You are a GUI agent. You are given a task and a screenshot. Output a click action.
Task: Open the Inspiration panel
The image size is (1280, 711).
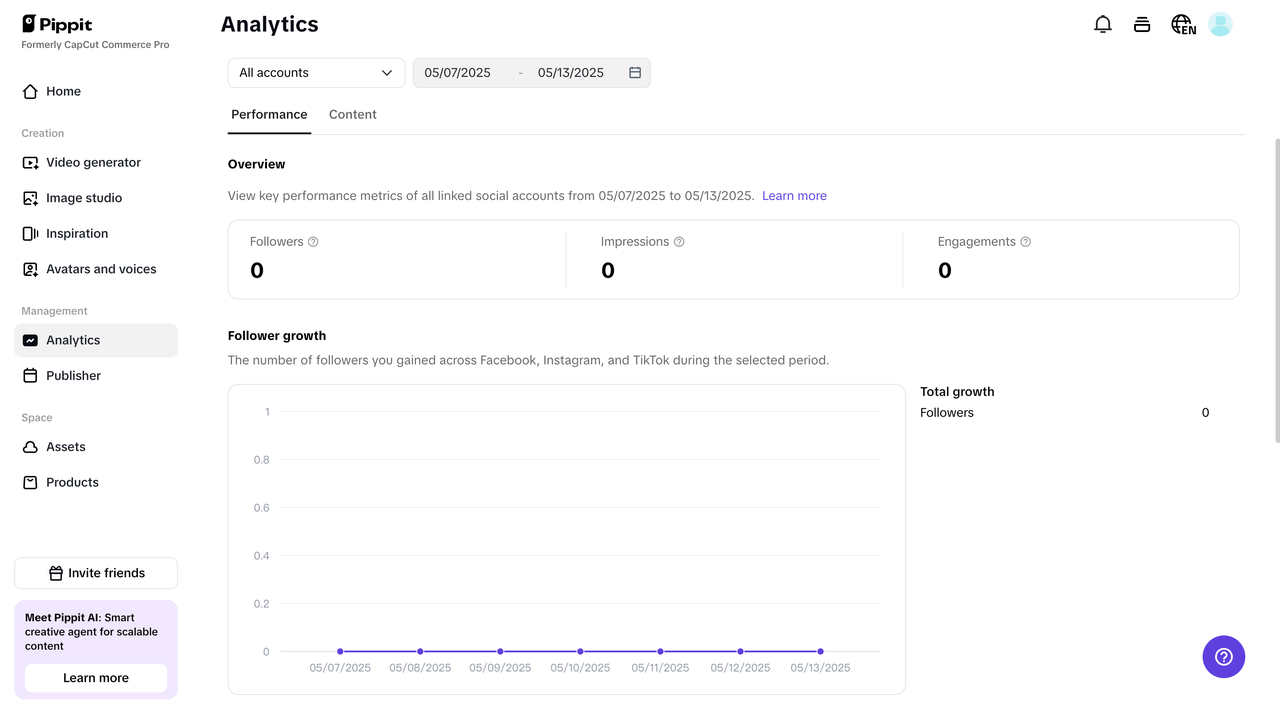pos(31,233)
